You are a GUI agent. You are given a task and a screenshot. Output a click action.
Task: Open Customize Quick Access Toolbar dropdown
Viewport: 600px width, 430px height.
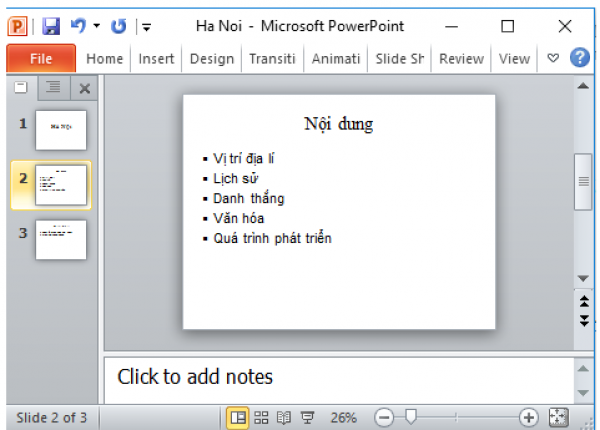[146, 27]
